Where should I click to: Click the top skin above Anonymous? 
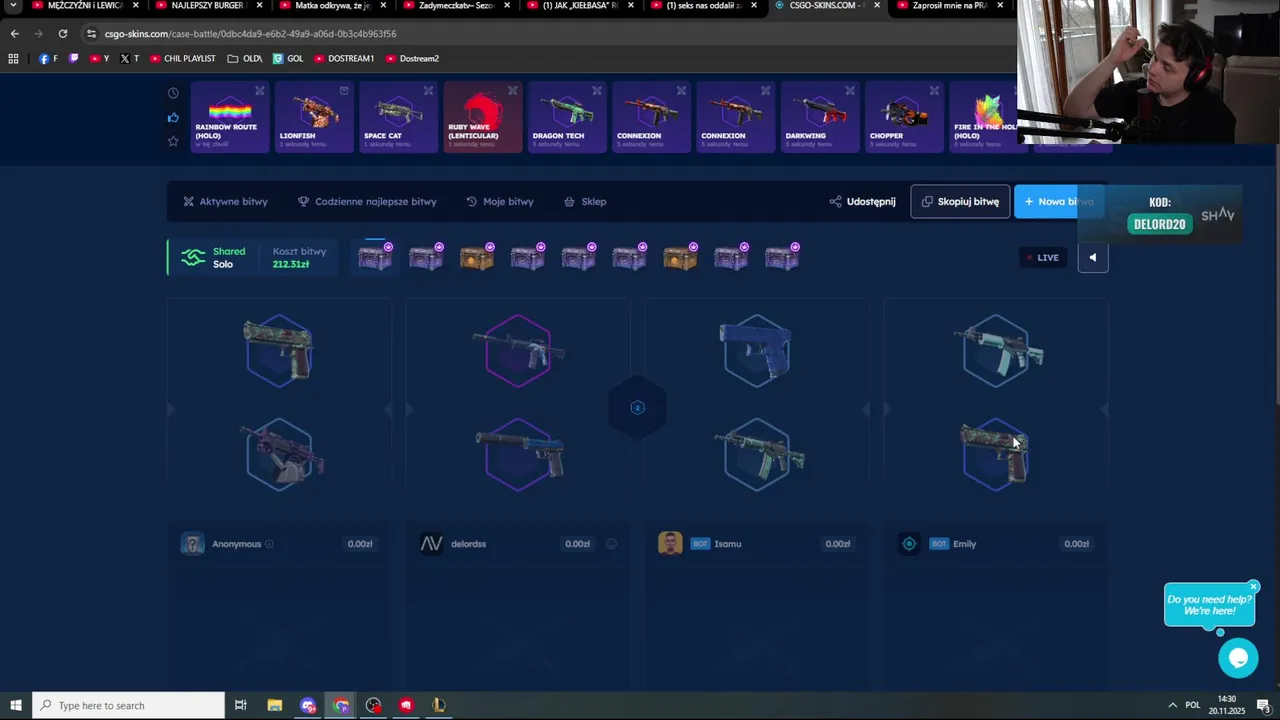(279, 350)
